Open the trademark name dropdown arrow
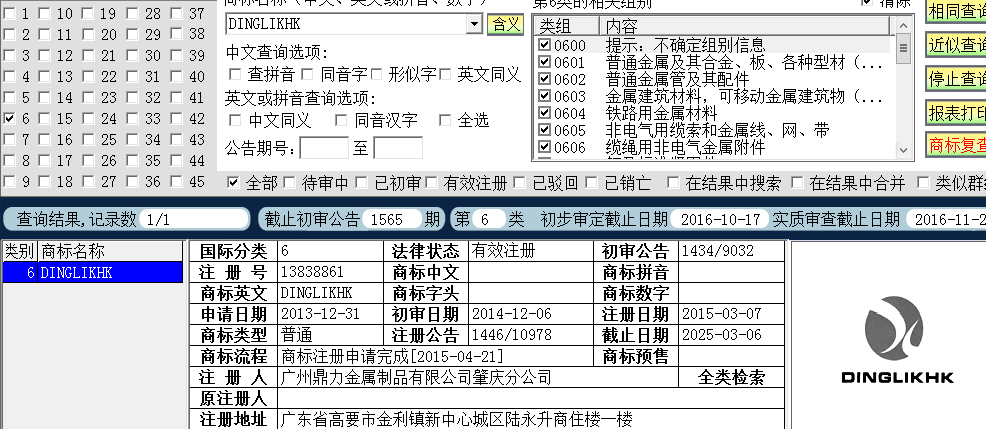The width and height of the screenshot is (986, 429). pyautogui.click(x=474, y=24)
